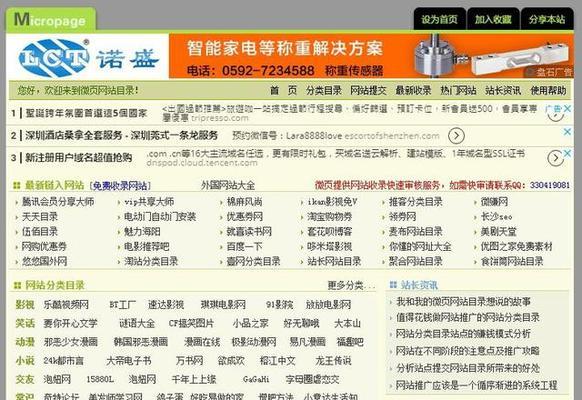This screenshot has height=400, width=582.
Task: Open the BT工厂 link
Action: tap(122, 305)
